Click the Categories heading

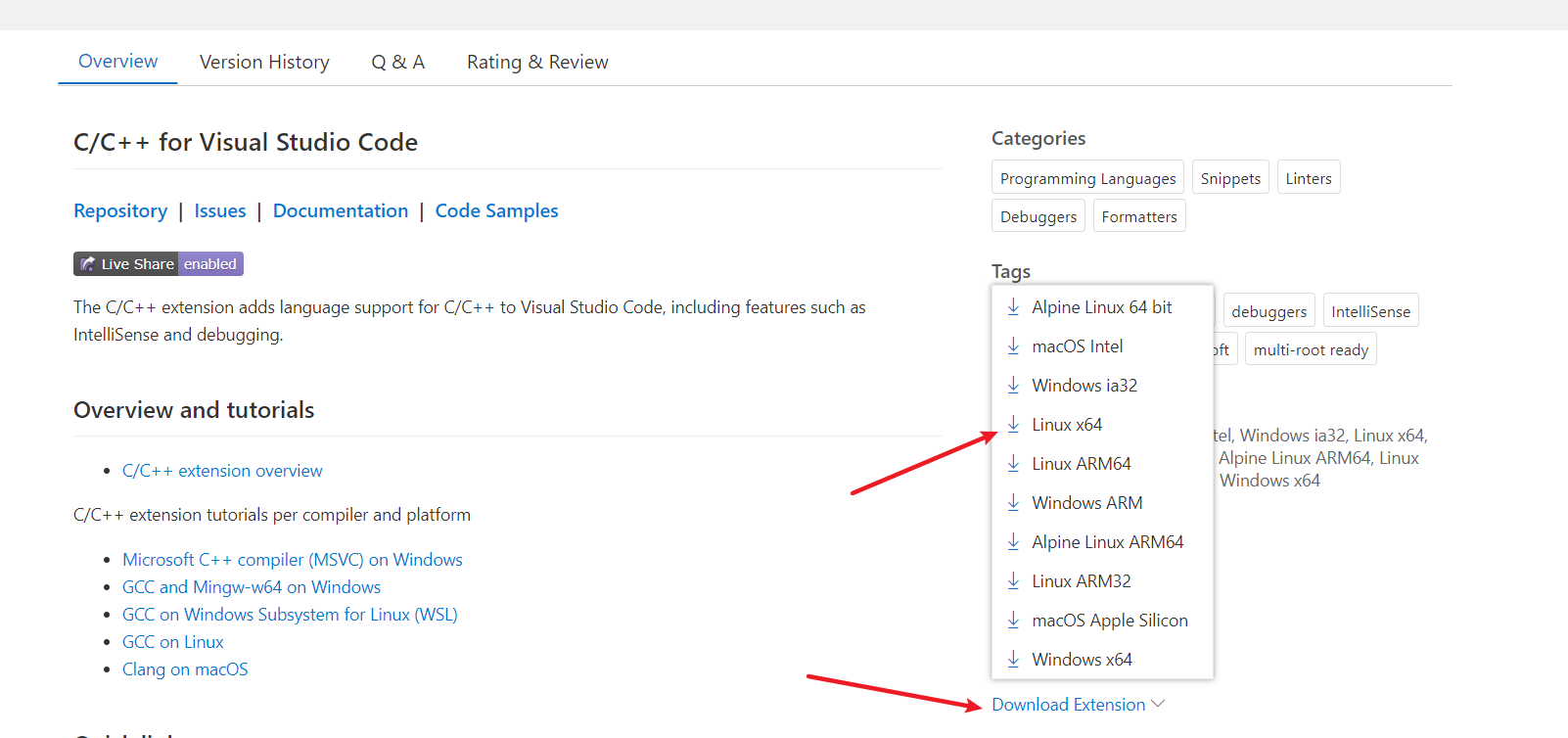pyautogui.click(x=1038, y=139)
